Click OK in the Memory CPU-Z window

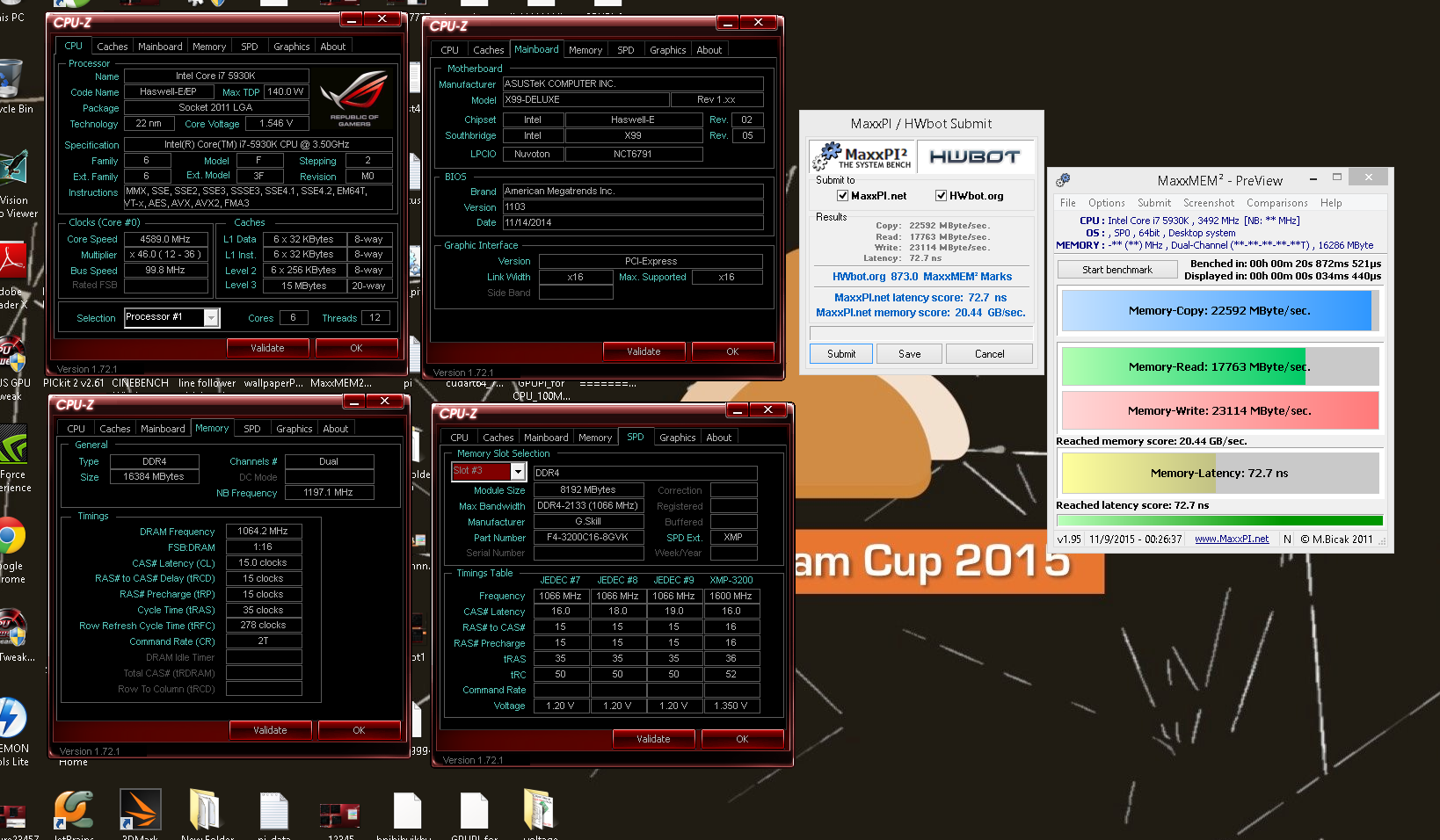(359, 730)
